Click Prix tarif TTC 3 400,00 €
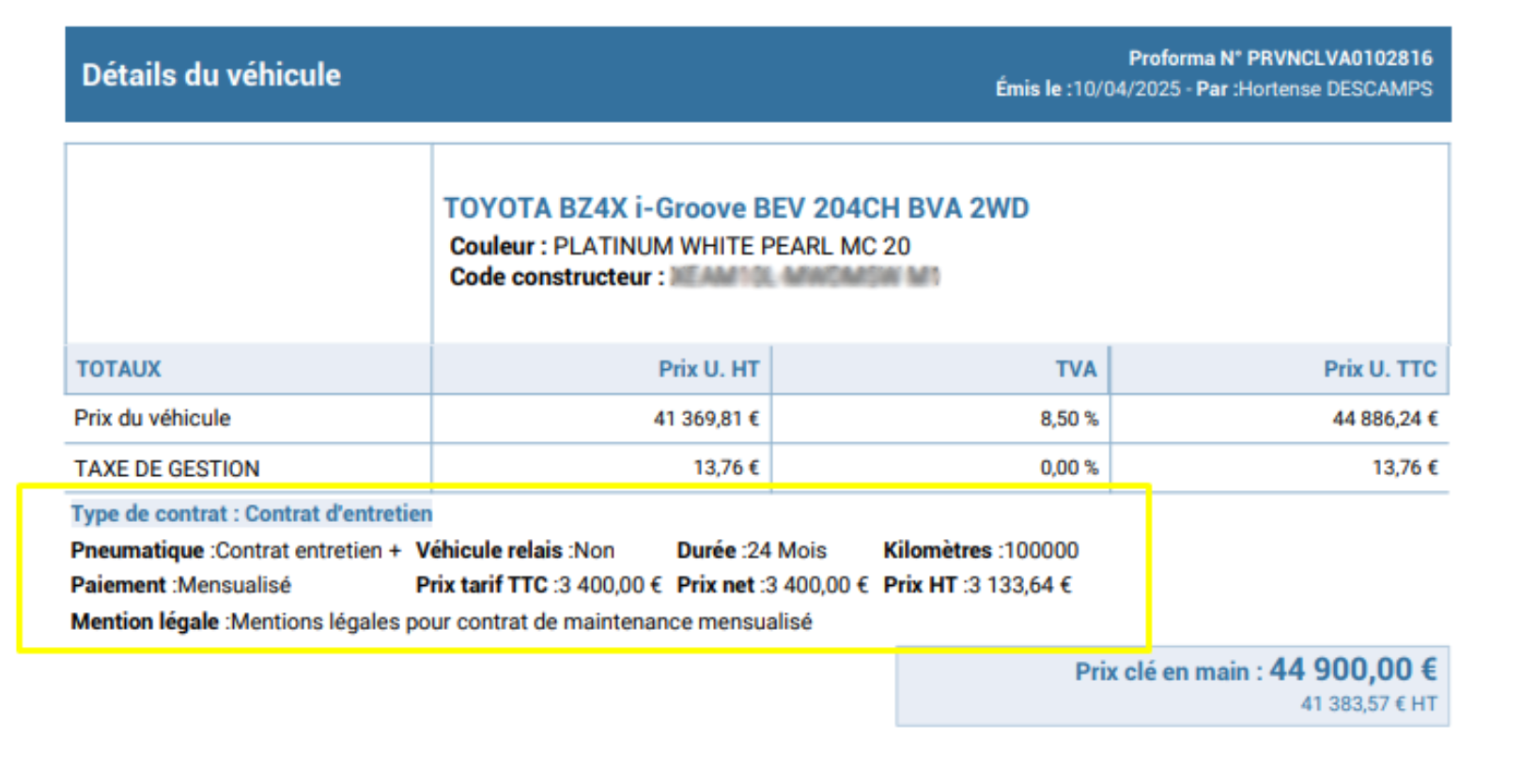This screenshot has height=784, width=1521. click(x=610, y=585)
